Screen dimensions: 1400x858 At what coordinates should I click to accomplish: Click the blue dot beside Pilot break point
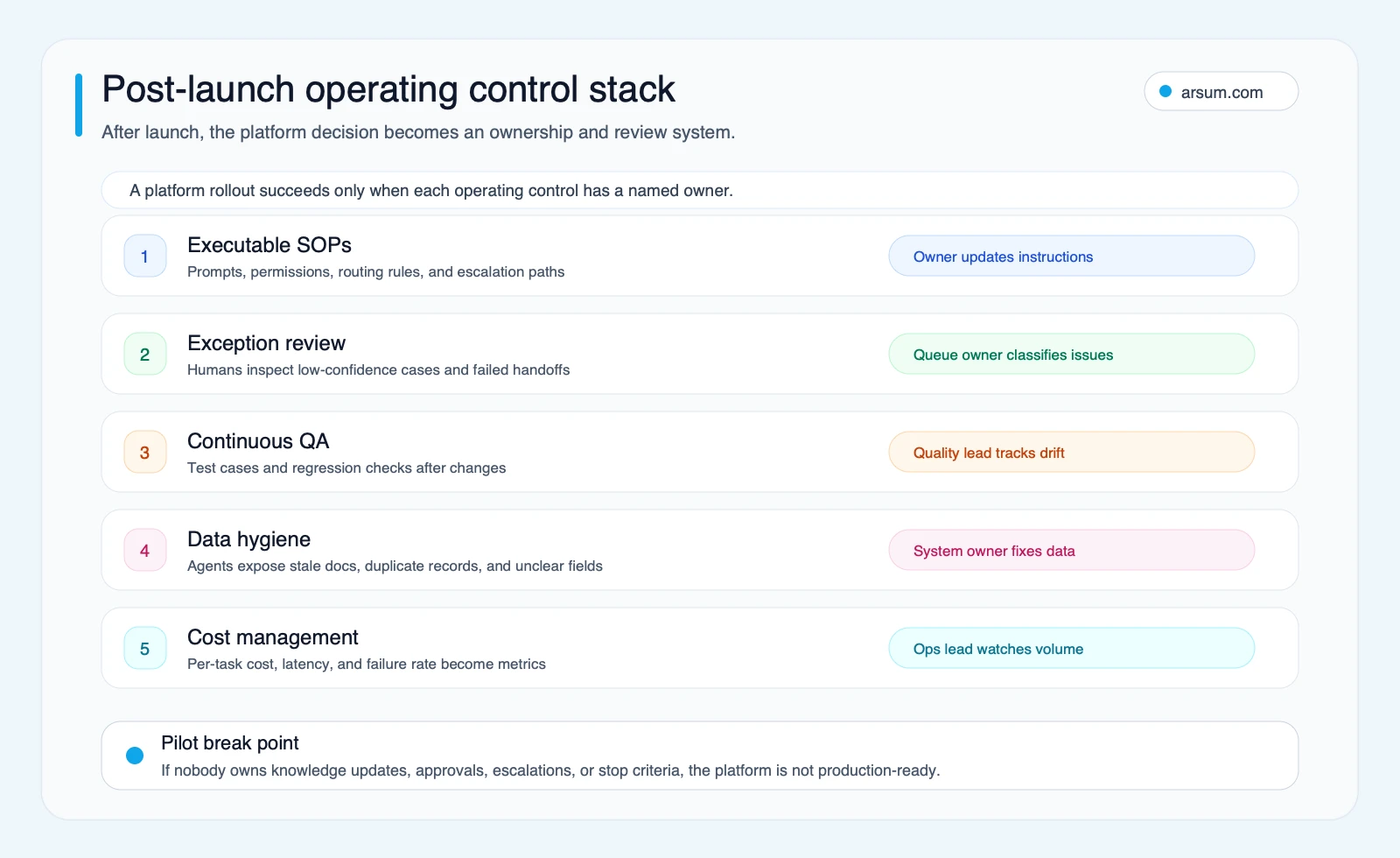[135, 756]
